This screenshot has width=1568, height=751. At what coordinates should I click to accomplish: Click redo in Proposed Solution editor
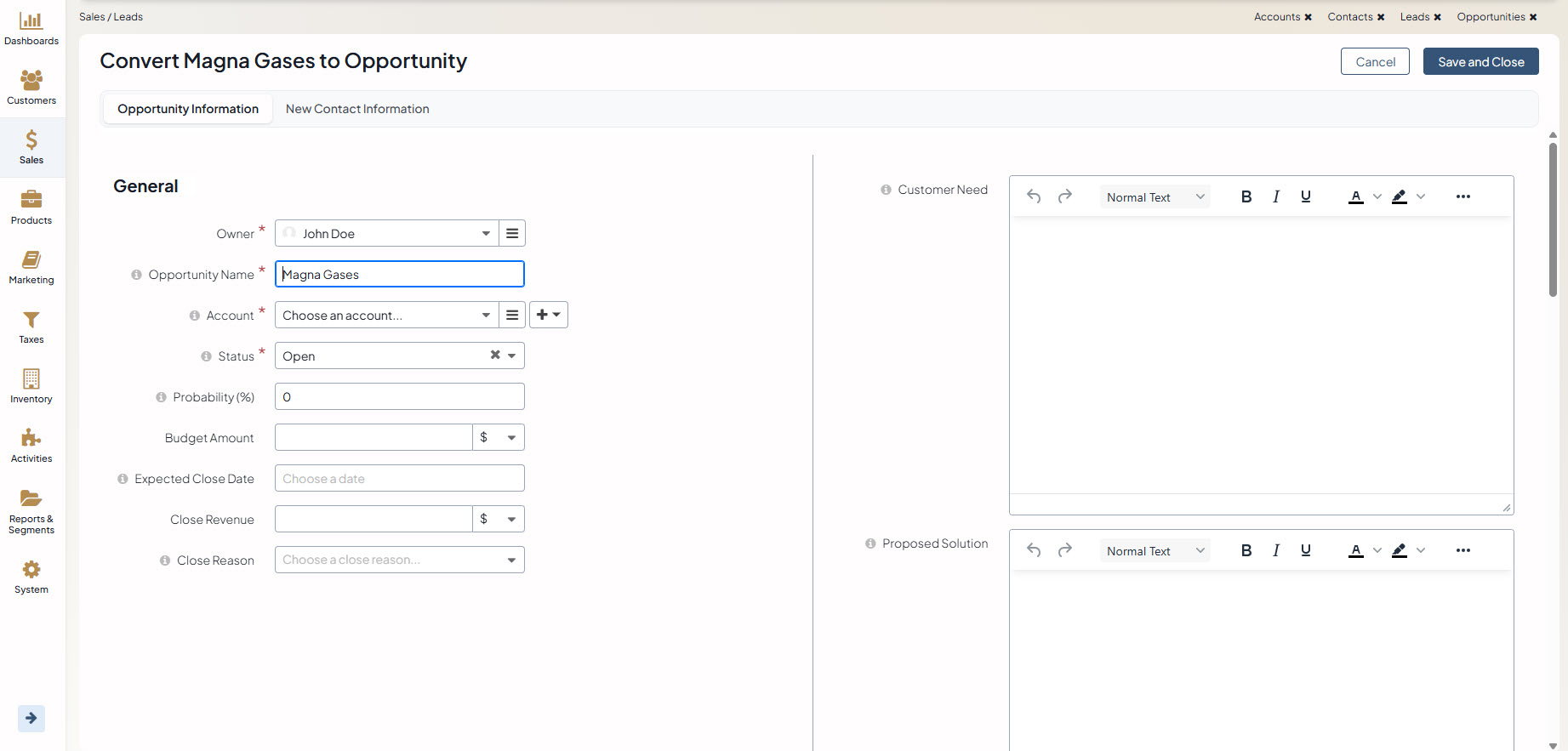pyautogui.click(x=1064, y=550)
